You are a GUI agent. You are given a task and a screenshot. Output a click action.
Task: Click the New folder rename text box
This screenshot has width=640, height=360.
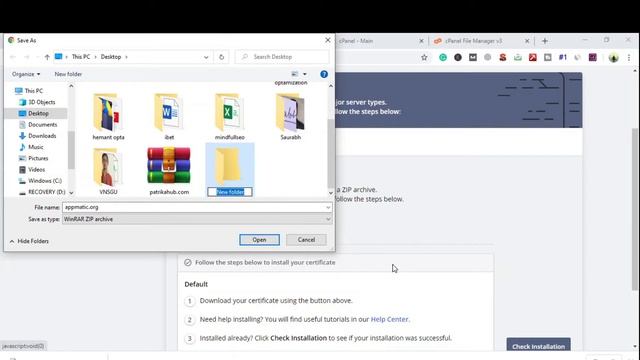point(230,192)
